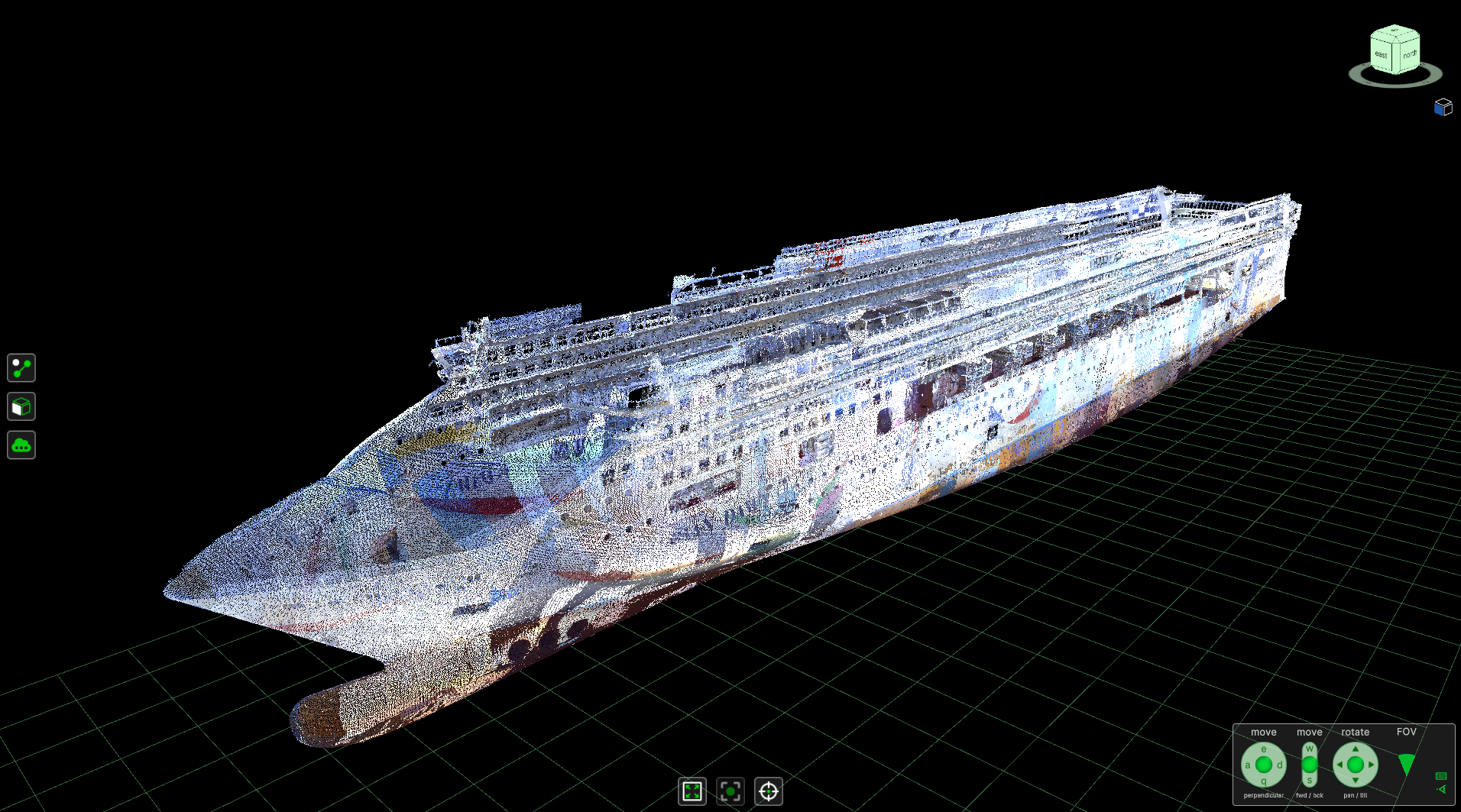Screen dimensions: 1461x812
Task: Toggle the pan/tilt rotate control center
Action: click(x=1355, y=765)
